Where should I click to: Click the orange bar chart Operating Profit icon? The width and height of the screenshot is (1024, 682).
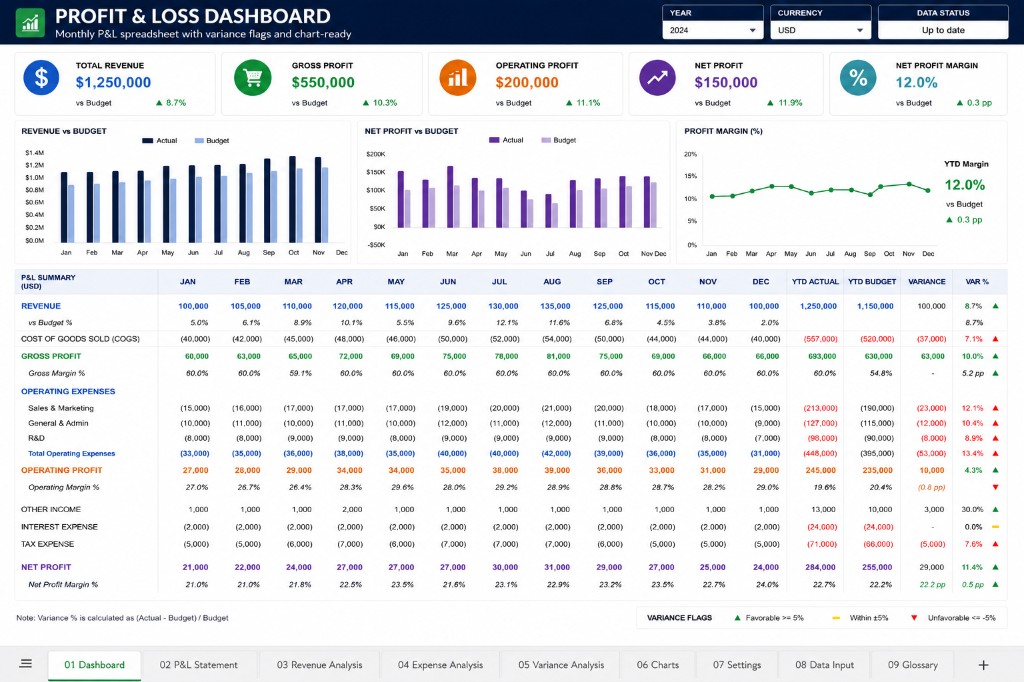pyautogui.click(x=458, y=78)
